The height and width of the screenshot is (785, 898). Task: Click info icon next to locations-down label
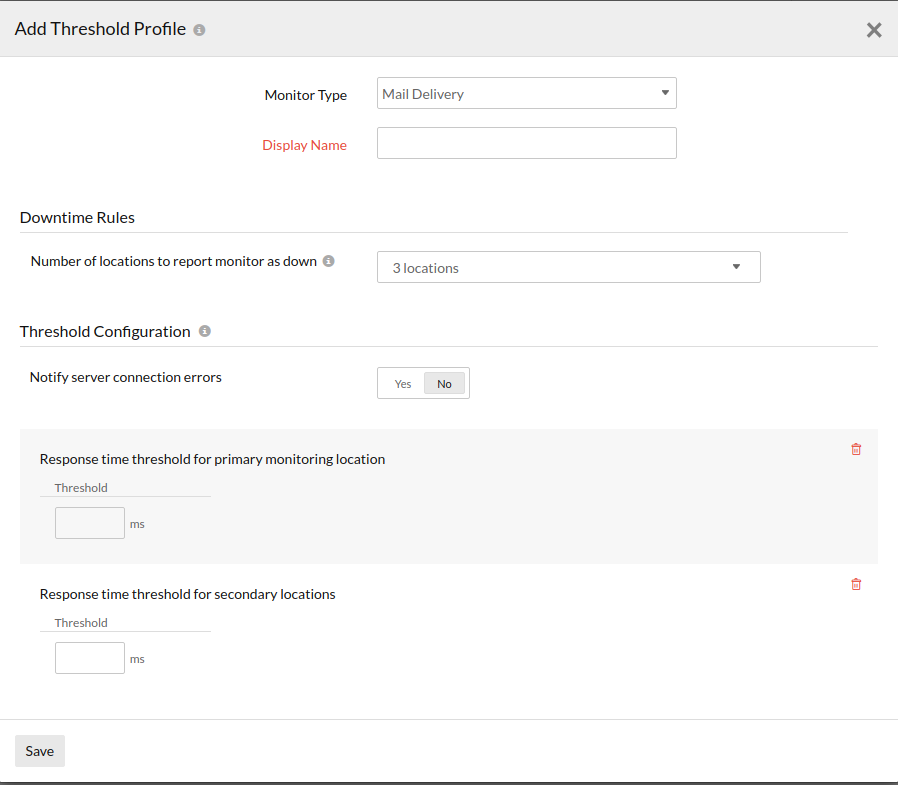[329, 261]
